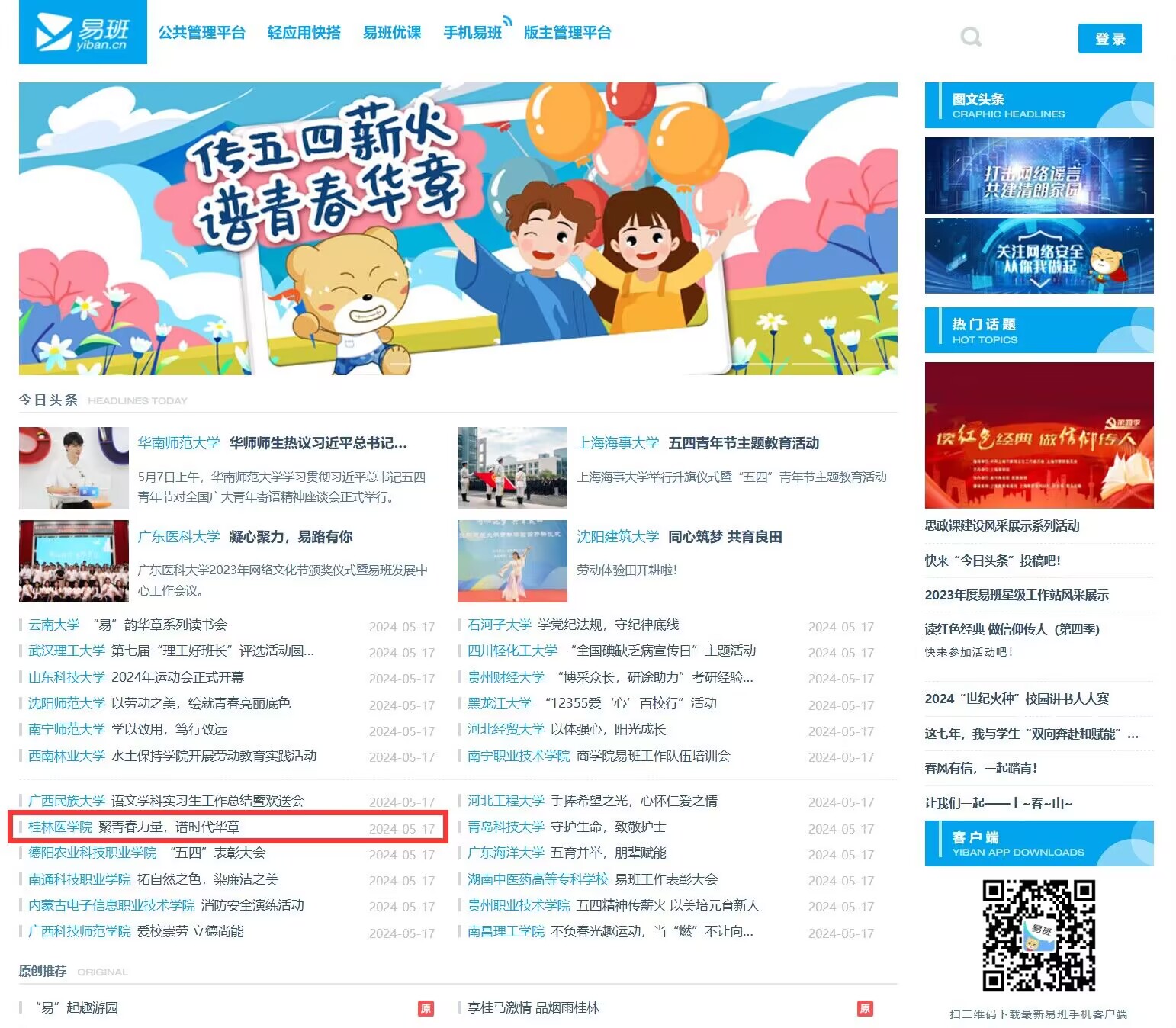Image resolution: width=1176 pixels, height=1028 pixels.
Task: Go to 易班优课 in navigation
Action: (x=392, y=33)
